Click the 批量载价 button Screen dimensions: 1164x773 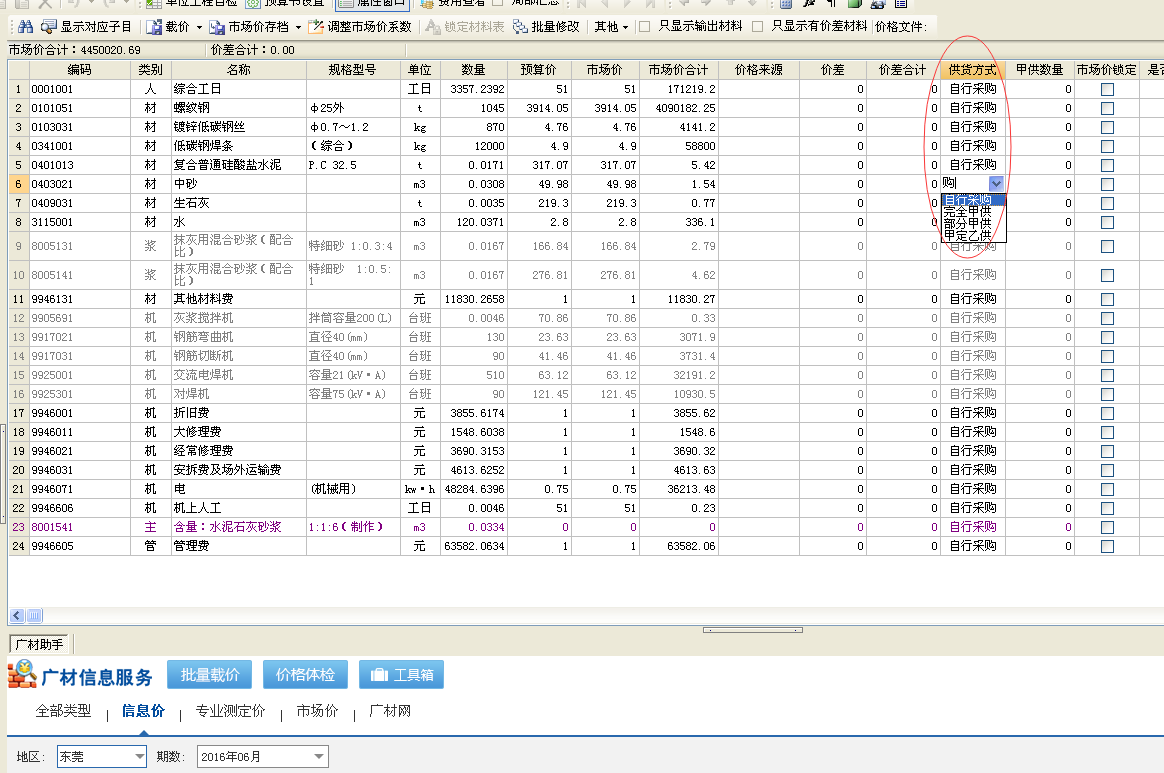click(x=209, y=674)
